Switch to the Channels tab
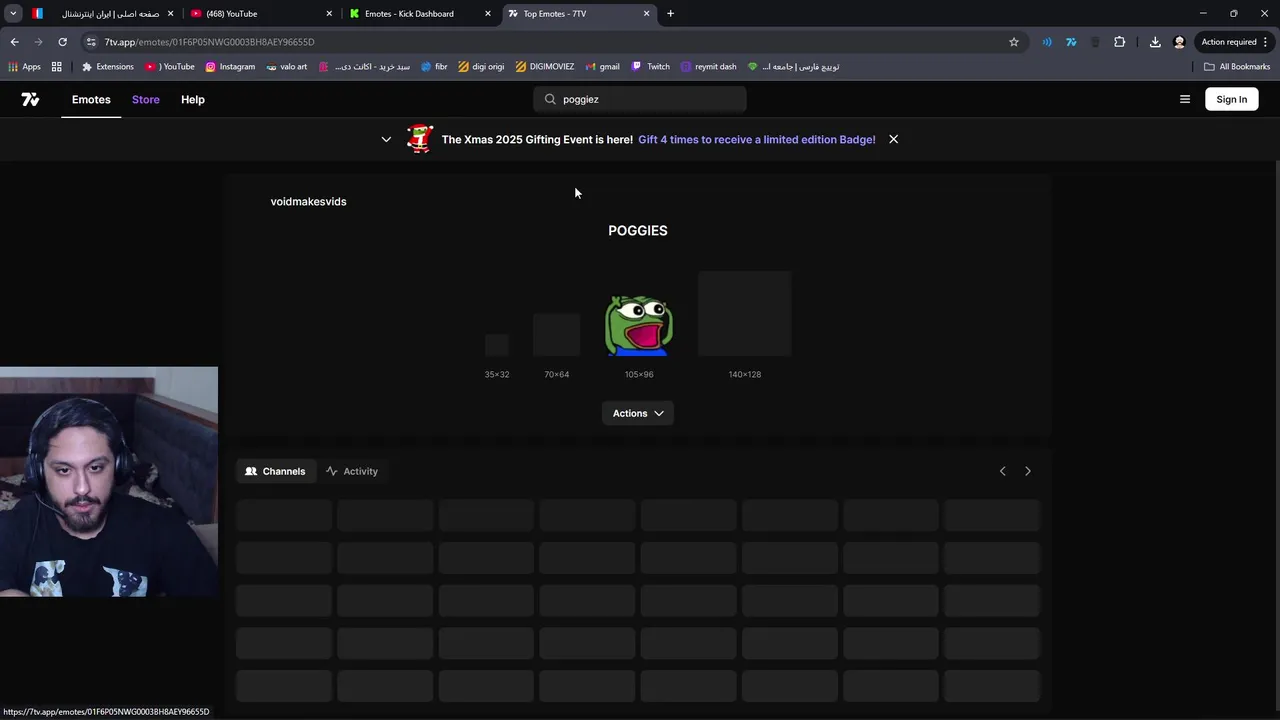1280x720 pixels. point(275,471)
